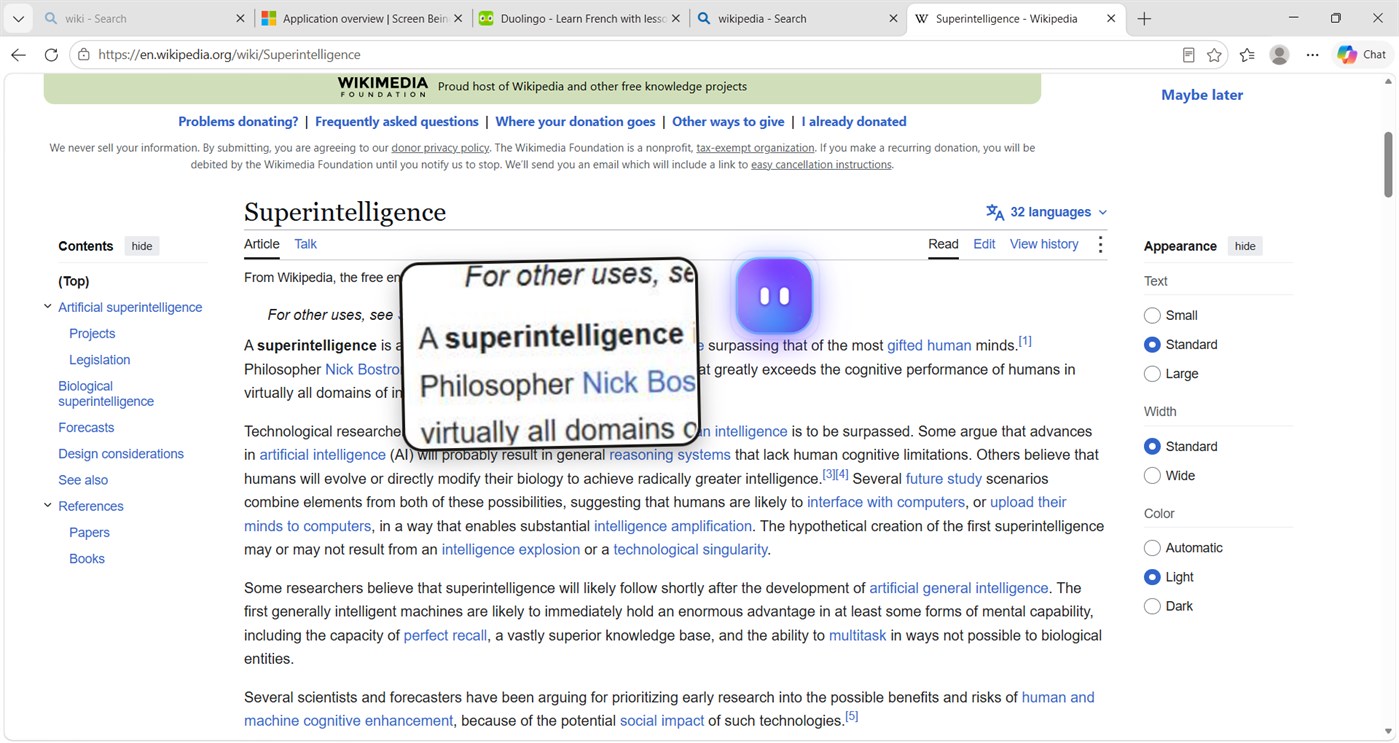Hide the Appearance panel
The width and height of the screenshot is (1399, 743).
(1245, 246)
